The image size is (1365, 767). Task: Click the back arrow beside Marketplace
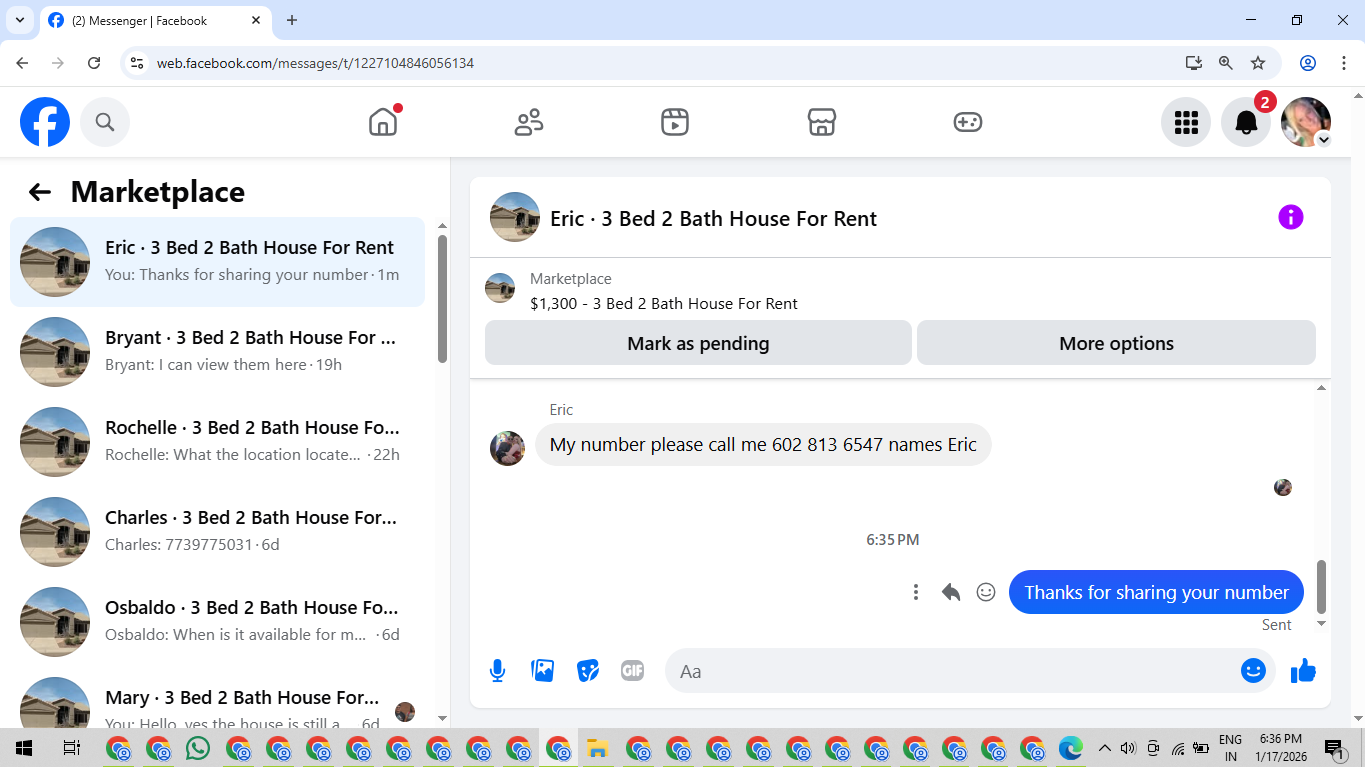pos(40,192)
